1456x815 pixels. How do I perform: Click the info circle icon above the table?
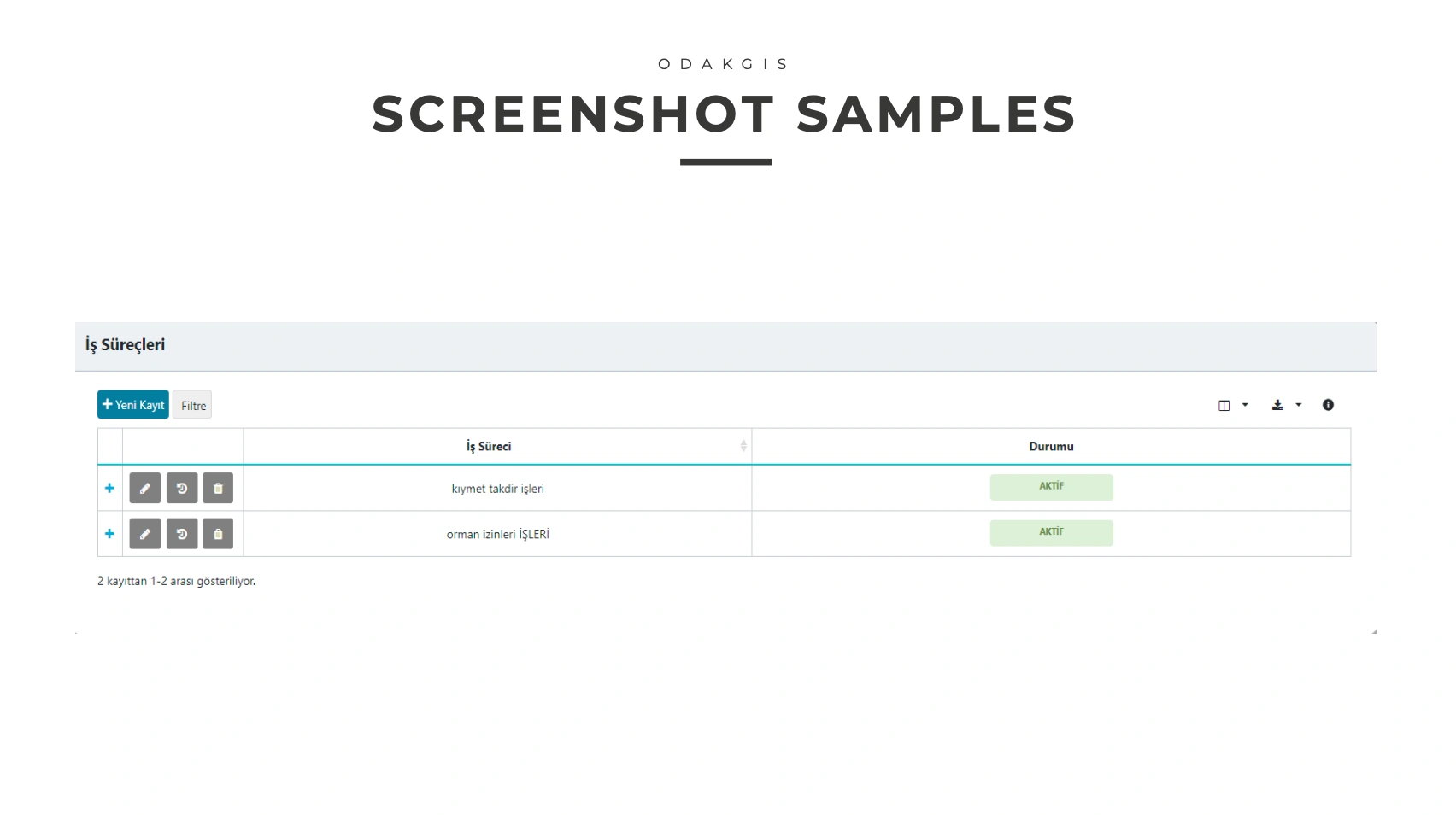(x=1328, y=405)
